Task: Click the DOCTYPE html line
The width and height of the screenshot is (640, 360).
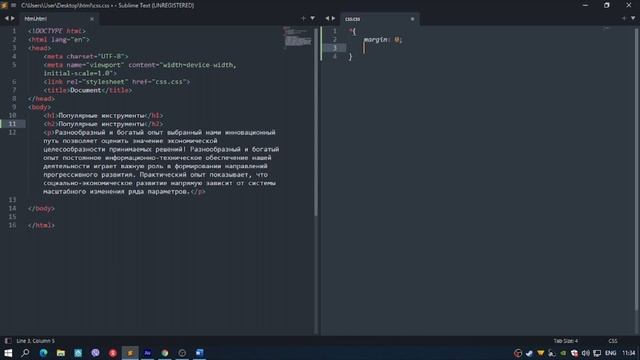Action: click(x=57, y=31)
